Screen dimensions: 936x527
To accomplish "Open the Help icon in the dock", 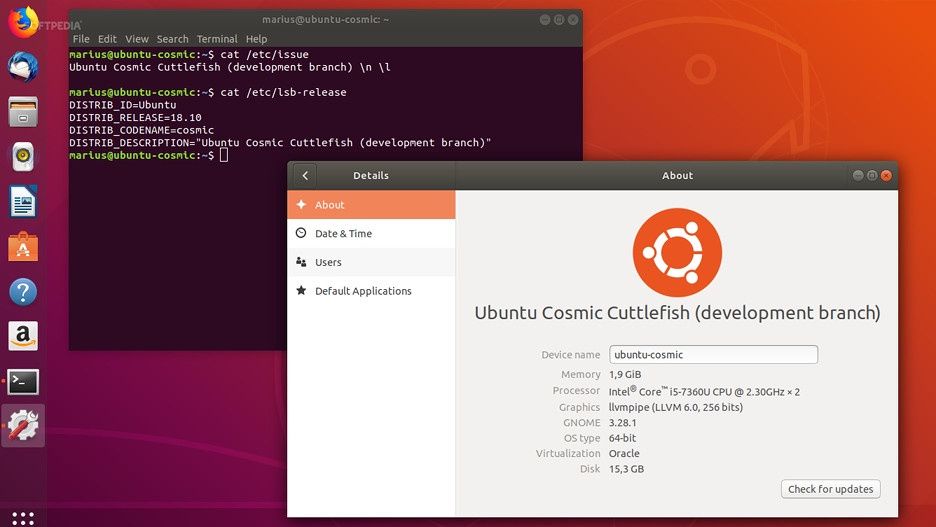I will tap(23, 292).
